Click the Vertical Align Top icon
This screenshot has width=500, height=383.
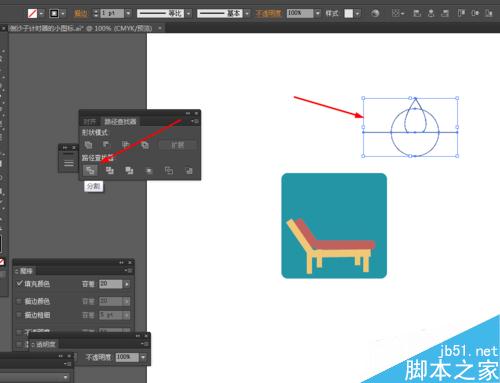coord(461,13)
